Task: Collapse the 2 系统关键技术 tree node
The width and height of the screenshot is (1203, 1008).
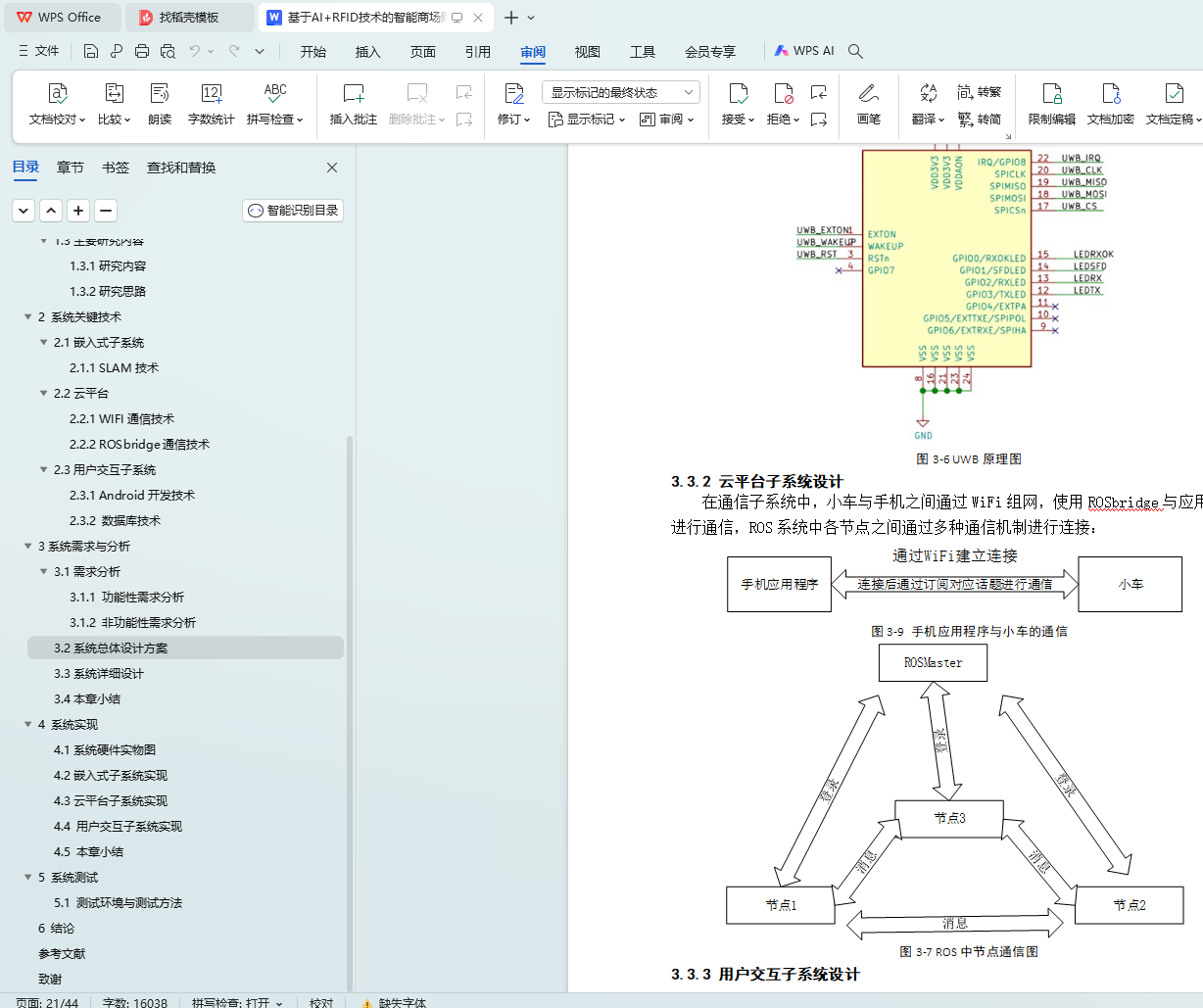Action: click(27, 317)
